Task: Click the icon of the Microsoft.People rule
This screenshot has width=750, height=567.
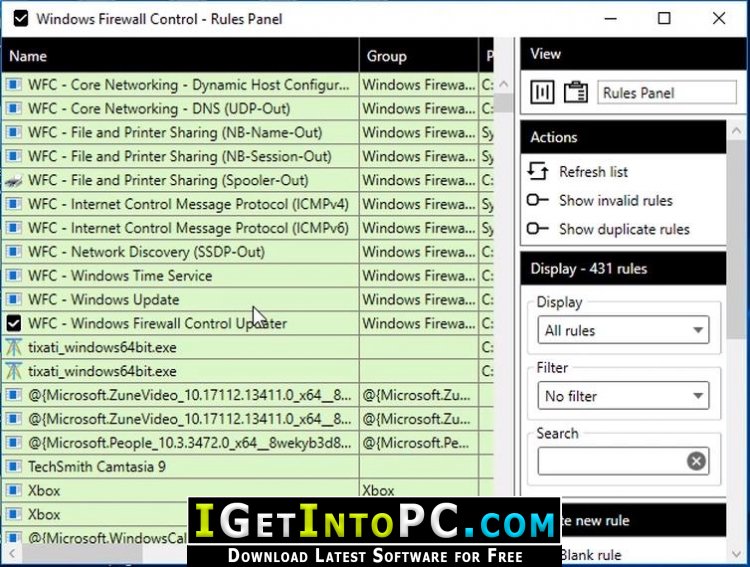Action: 13,443
